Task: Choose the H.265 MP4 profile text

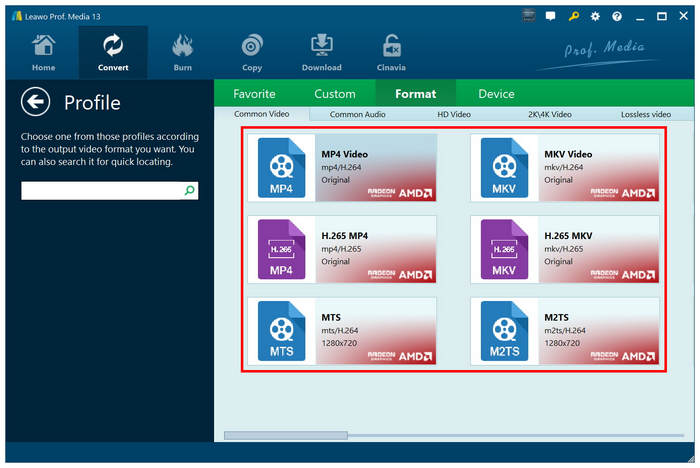Action: tap(345, 235)
